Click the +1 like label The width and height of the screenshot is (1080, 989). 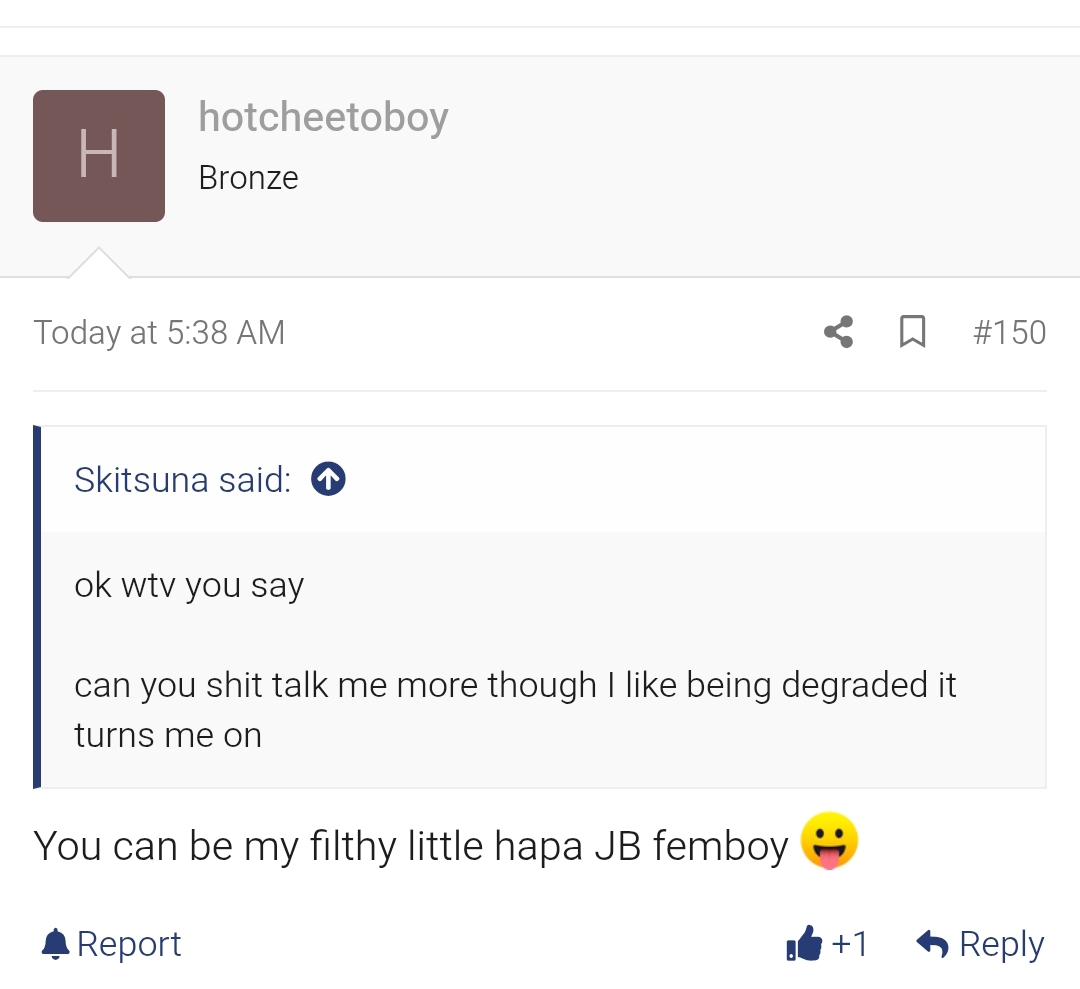click(850, 944)
